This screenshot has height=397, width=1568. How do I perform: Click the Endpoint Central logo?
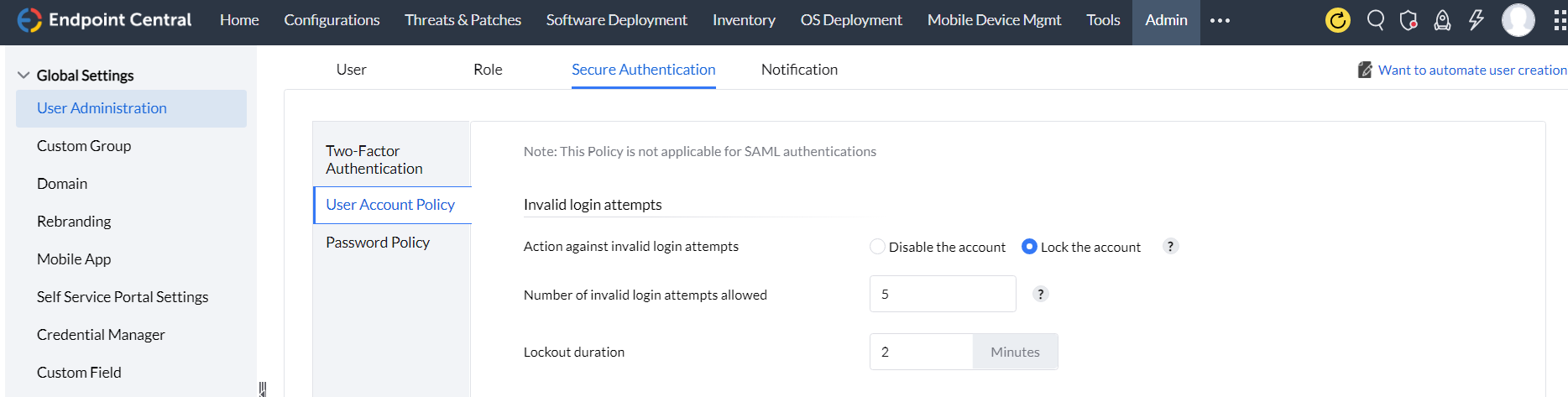pyautogui.click(x=104, y=20)
